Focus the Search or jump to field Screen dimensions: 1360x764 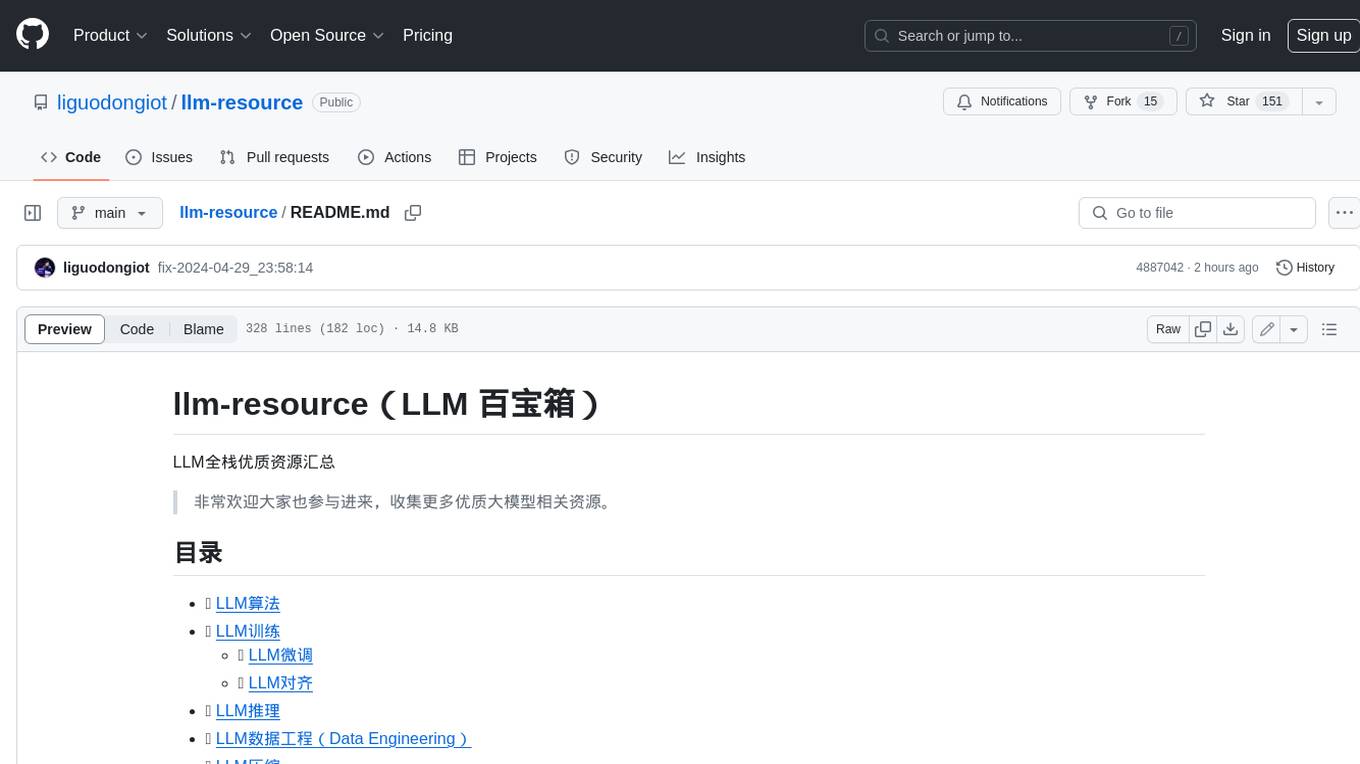click(1031, 36)
